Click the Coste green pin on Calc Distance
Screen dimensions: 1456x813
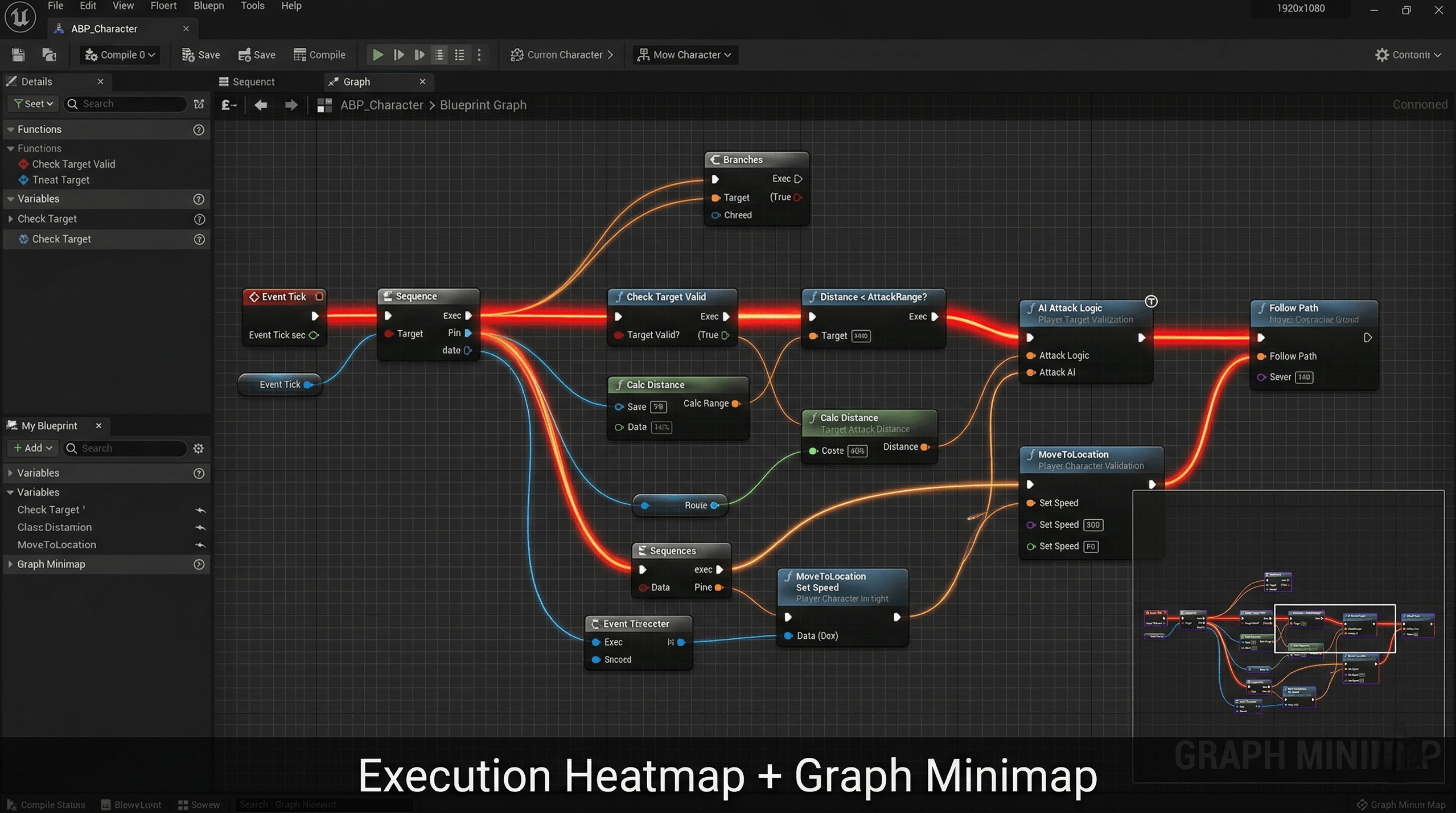[x=813, y=451]
